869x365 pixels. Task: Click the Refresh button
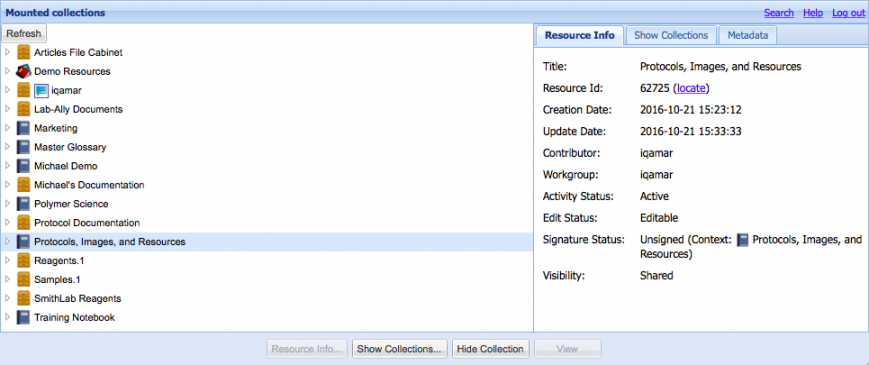tap(24, 33)
